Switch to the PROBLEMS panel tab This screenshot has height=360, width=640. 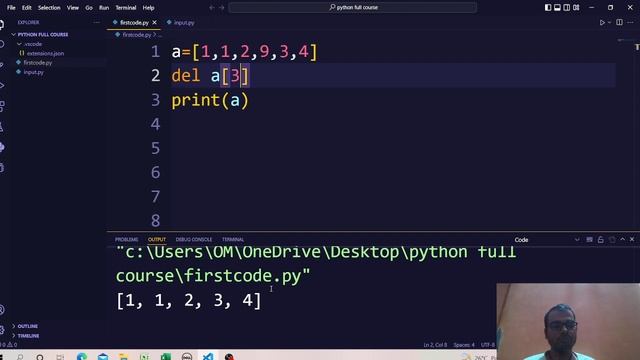click(x=126, y=240)
